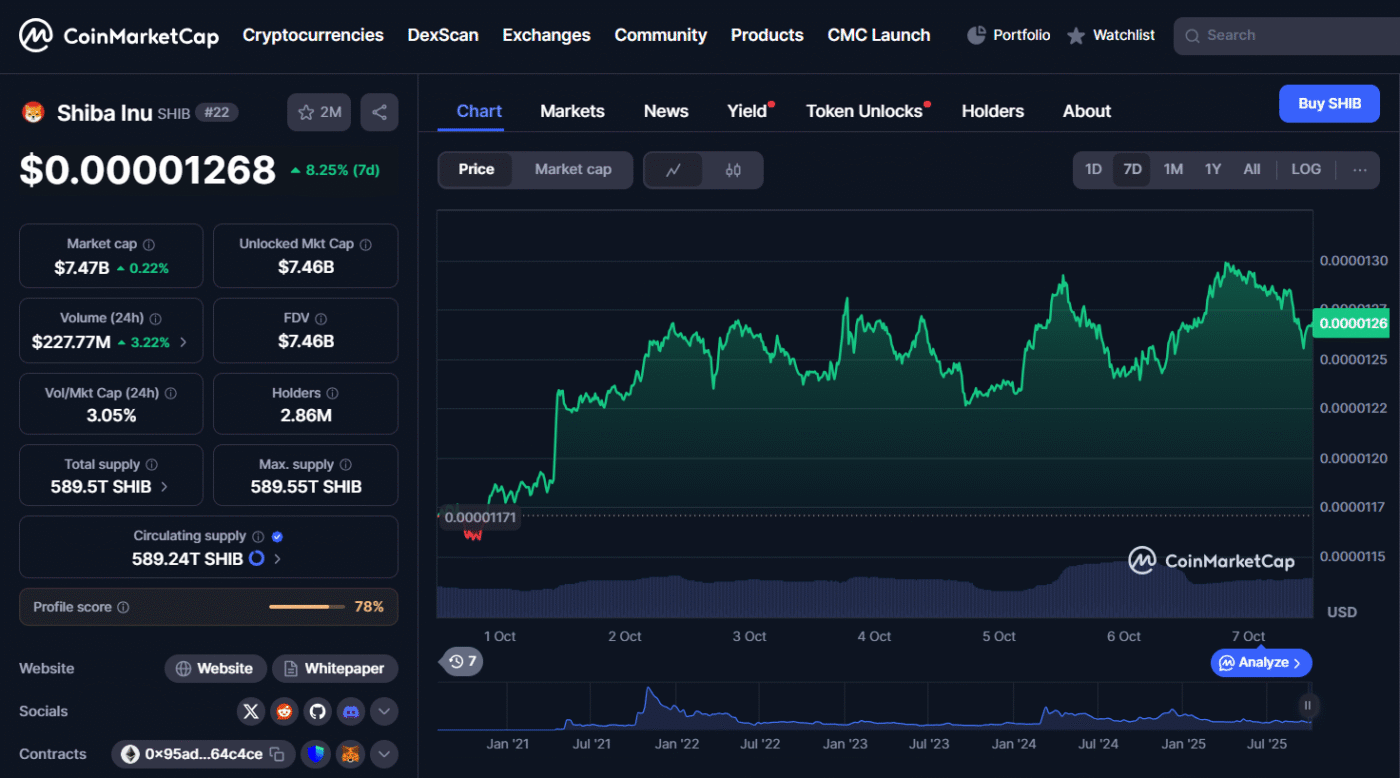Image resolution: width=1400 pixels, height=778 pixels.
Task: Copy the contract address 0x95ad...64c4ce
Action: coord(277,754)
